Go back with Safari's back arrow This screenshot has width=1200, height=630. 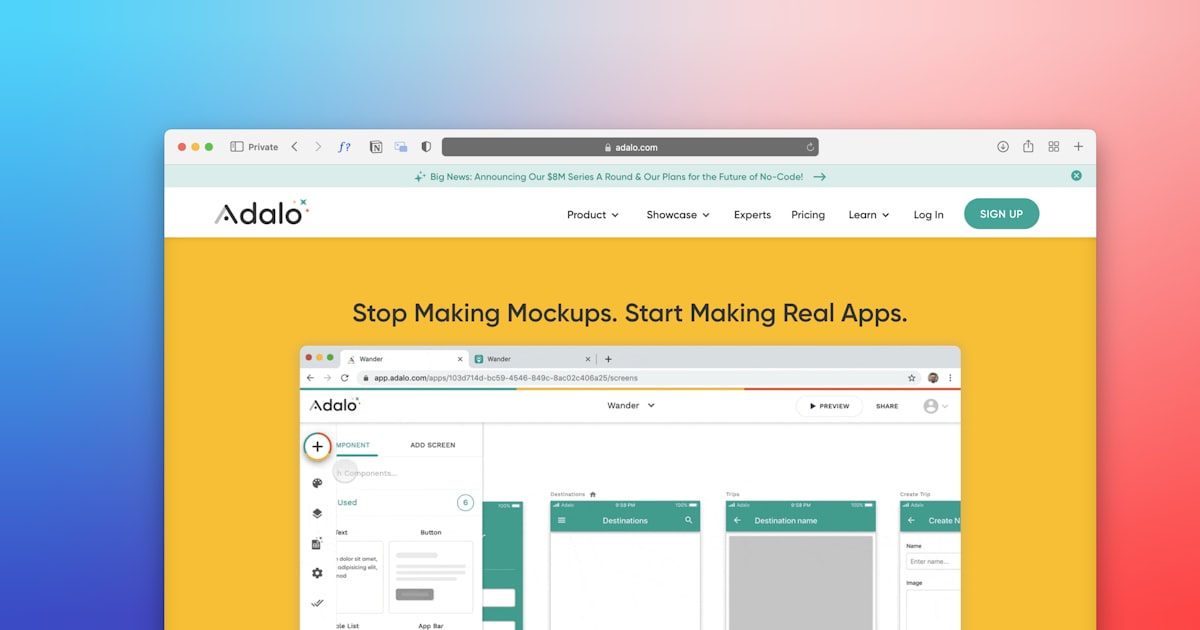pos(294,147)
